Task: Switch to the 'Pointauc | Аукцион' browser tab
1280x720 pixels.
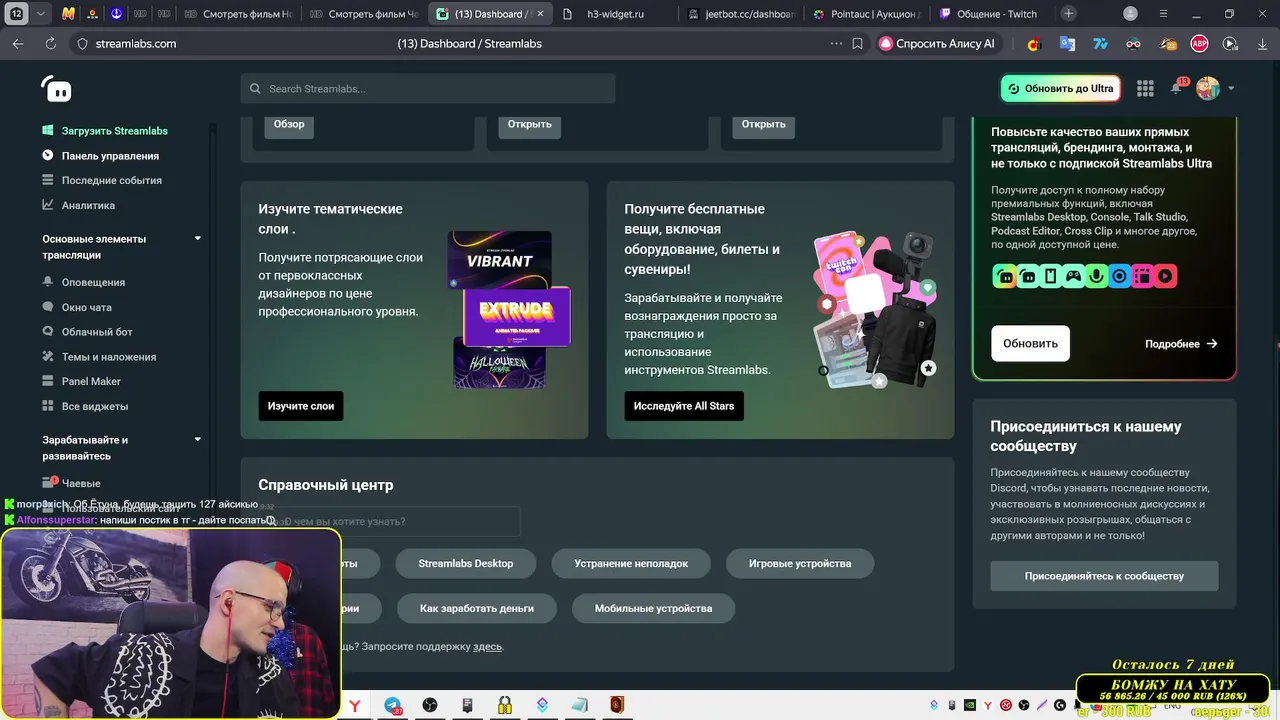Action: click(x=864, y=14)
